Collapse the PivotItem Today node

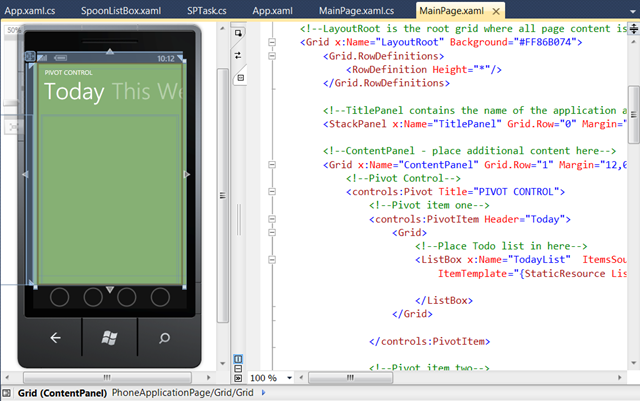272,219
